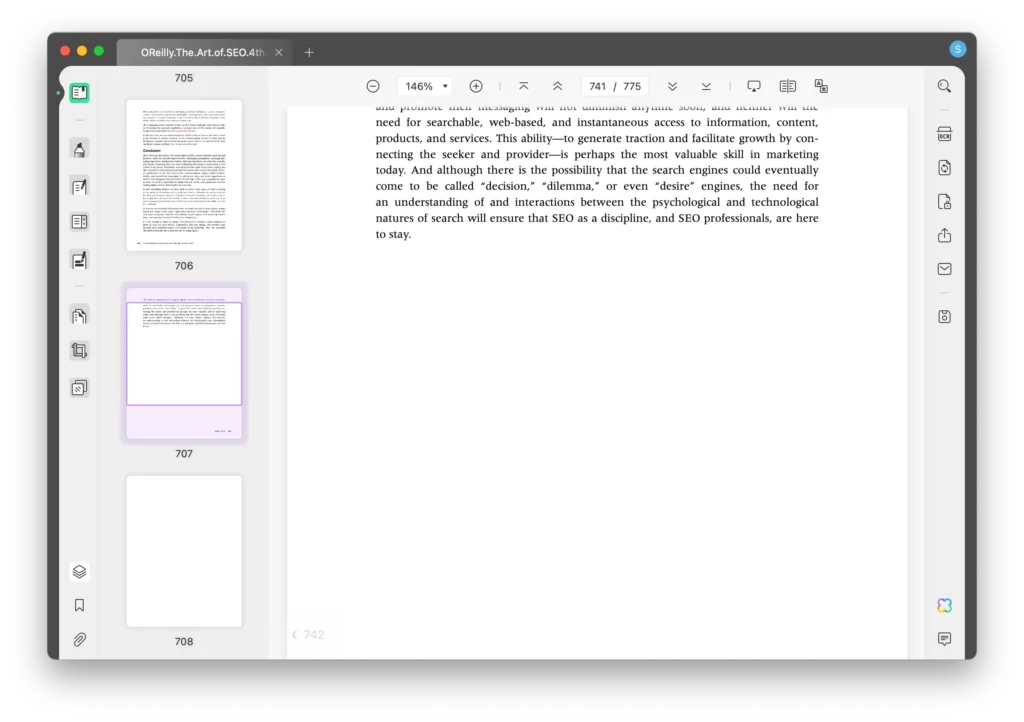Click the zoom in plus button
Image resolution: width=1024 pixels, height=722 pixels.
tap(476, 87)
